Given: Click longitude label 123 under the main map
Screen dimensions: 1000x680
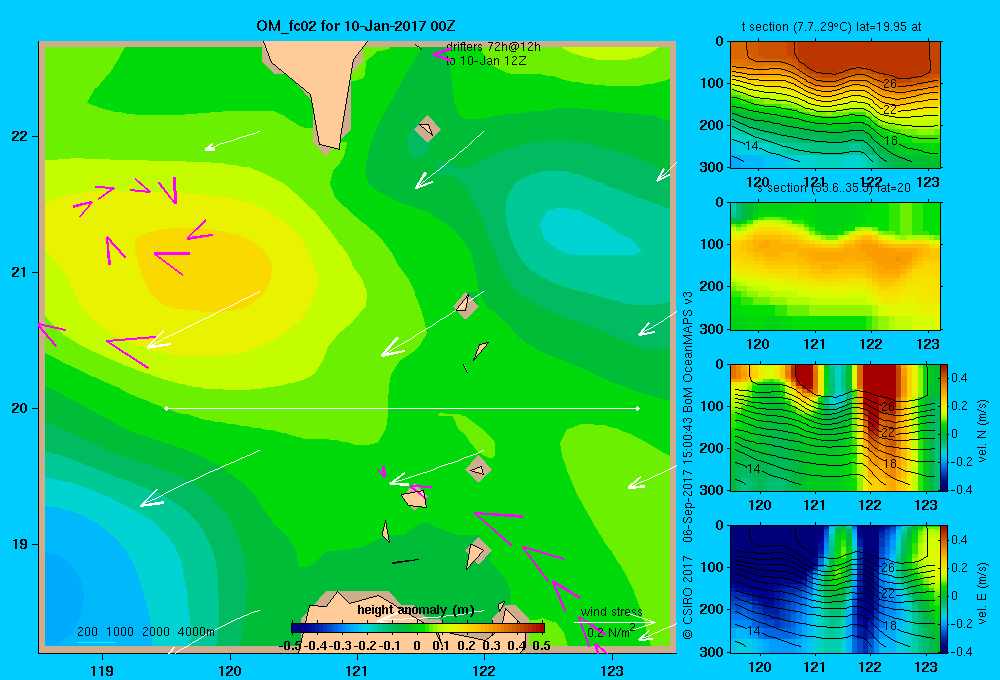Looking at the screenshot, I should click(612, 670).
